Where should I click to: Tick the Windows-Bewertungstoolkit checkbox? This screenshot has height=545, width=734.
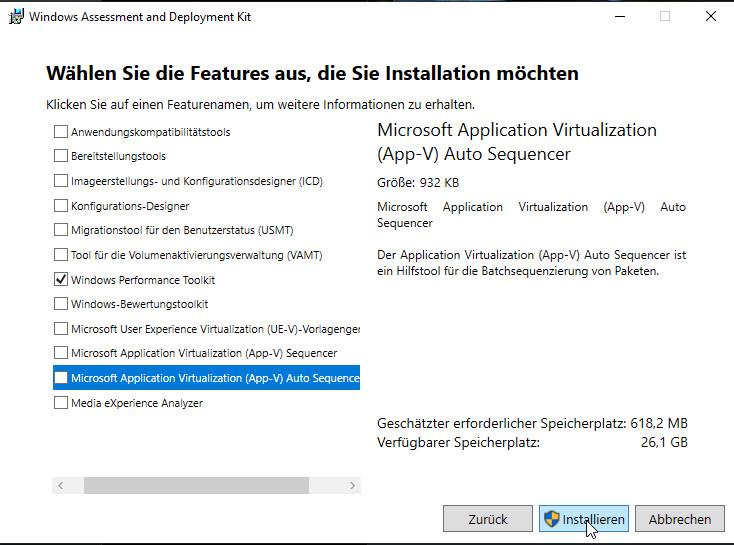[61, 304]
